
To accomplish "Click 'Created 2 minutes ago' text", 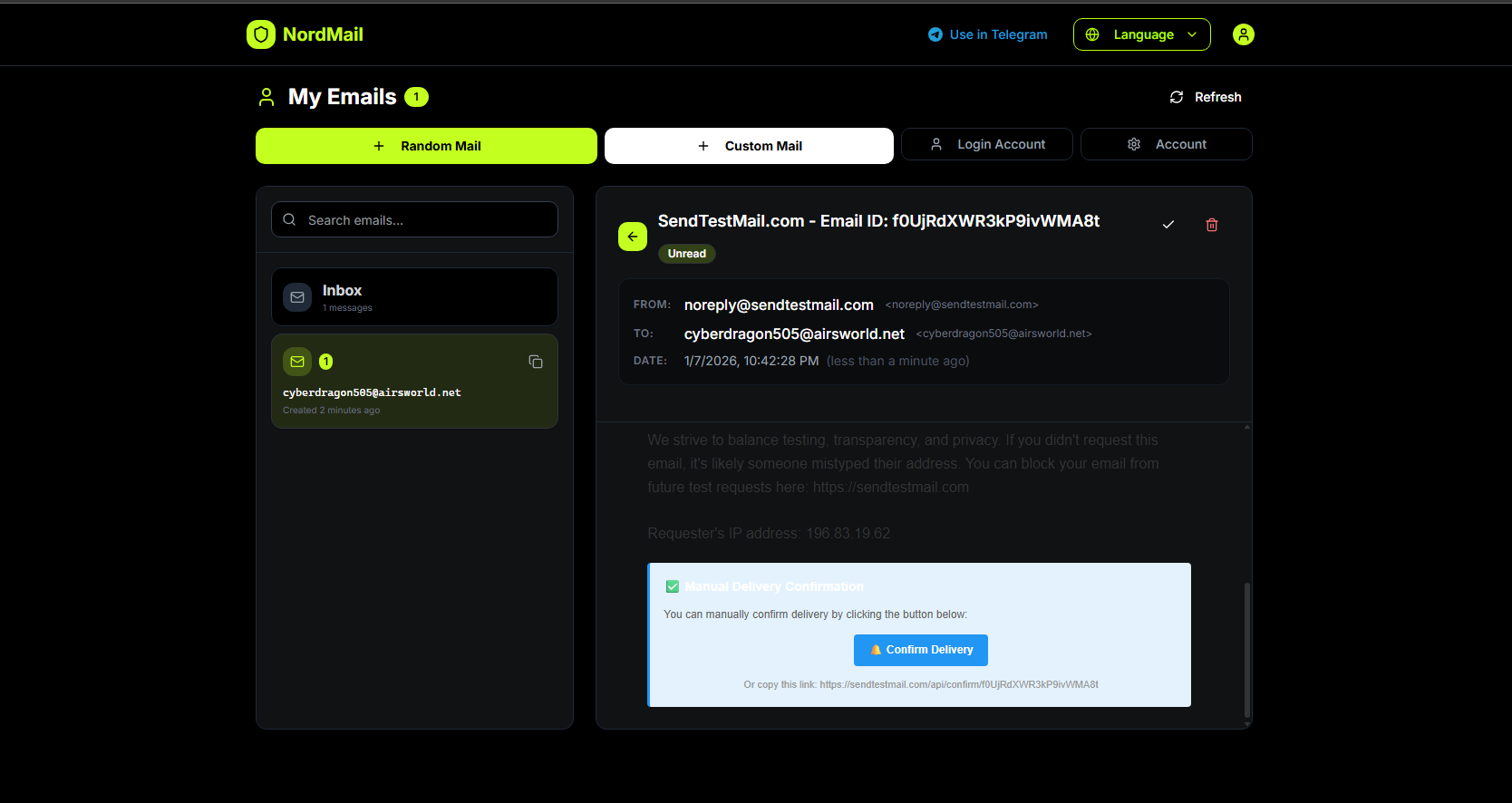I will click(331, 411).
